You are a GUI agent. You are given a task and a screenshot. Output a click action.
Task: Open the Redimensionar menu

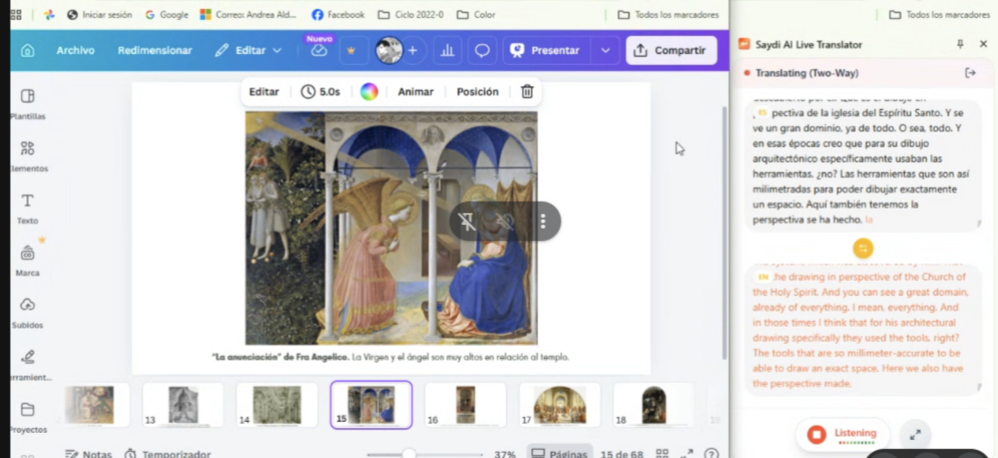coord(155,50)
